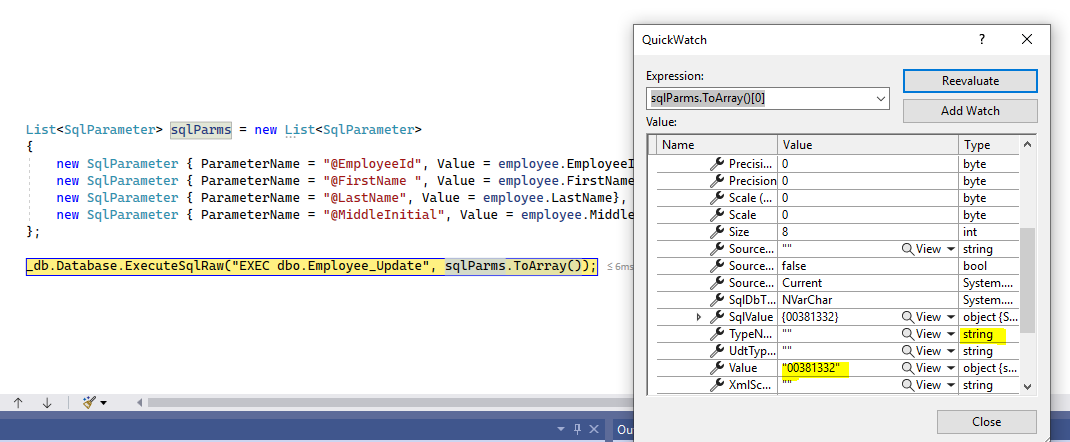
Task: Click the wrench icon on the Source... false row
Action: pyautogui.click(x=717, y=266)
